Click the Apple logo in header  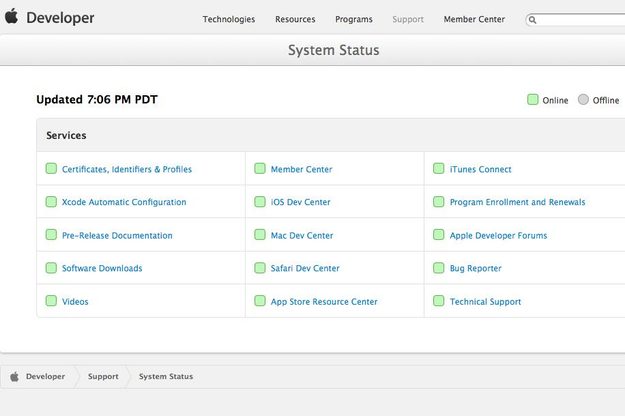tap(12, 16)
